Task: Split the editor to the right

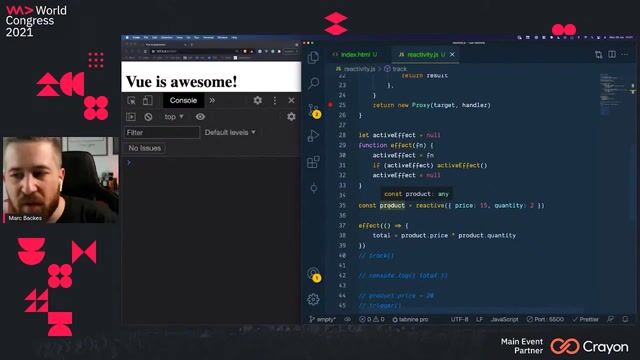Action: (612, 54)
